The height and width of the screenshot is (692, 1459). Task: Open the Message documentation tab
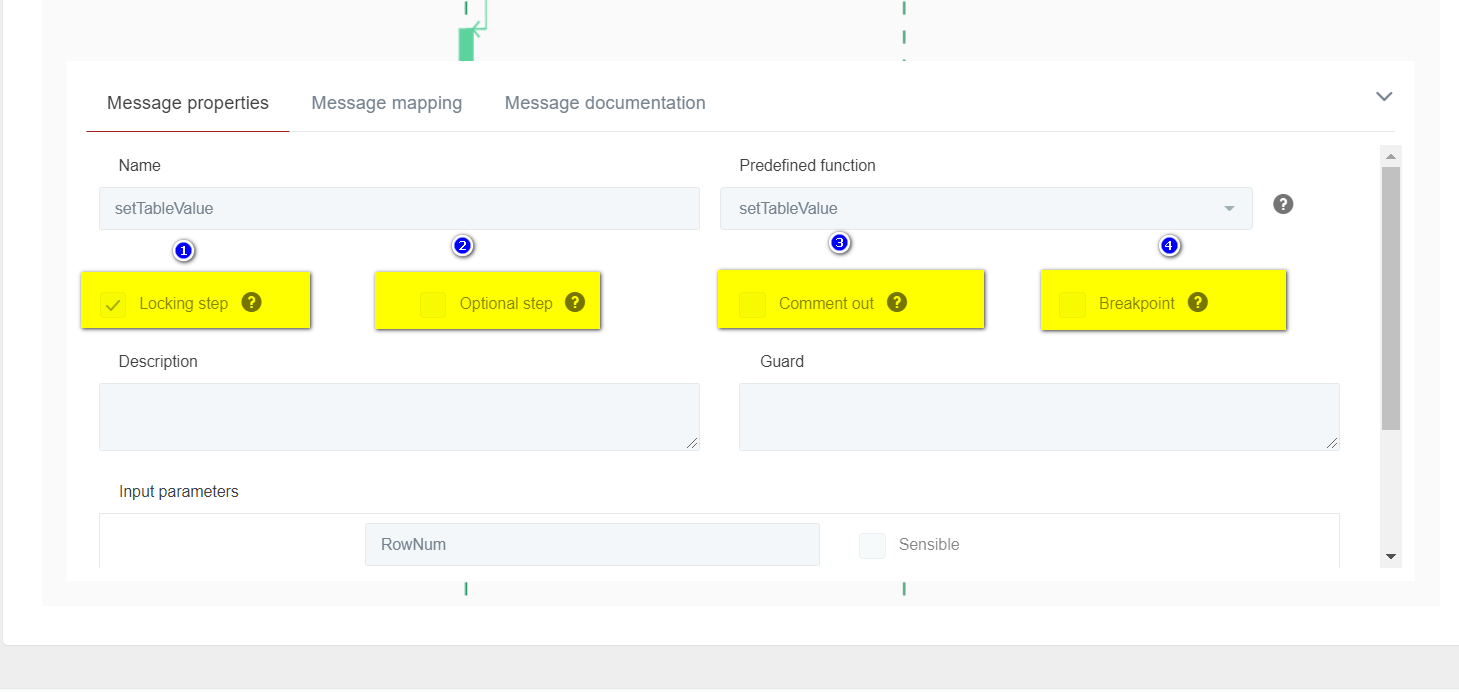click(x=604, y=103)
